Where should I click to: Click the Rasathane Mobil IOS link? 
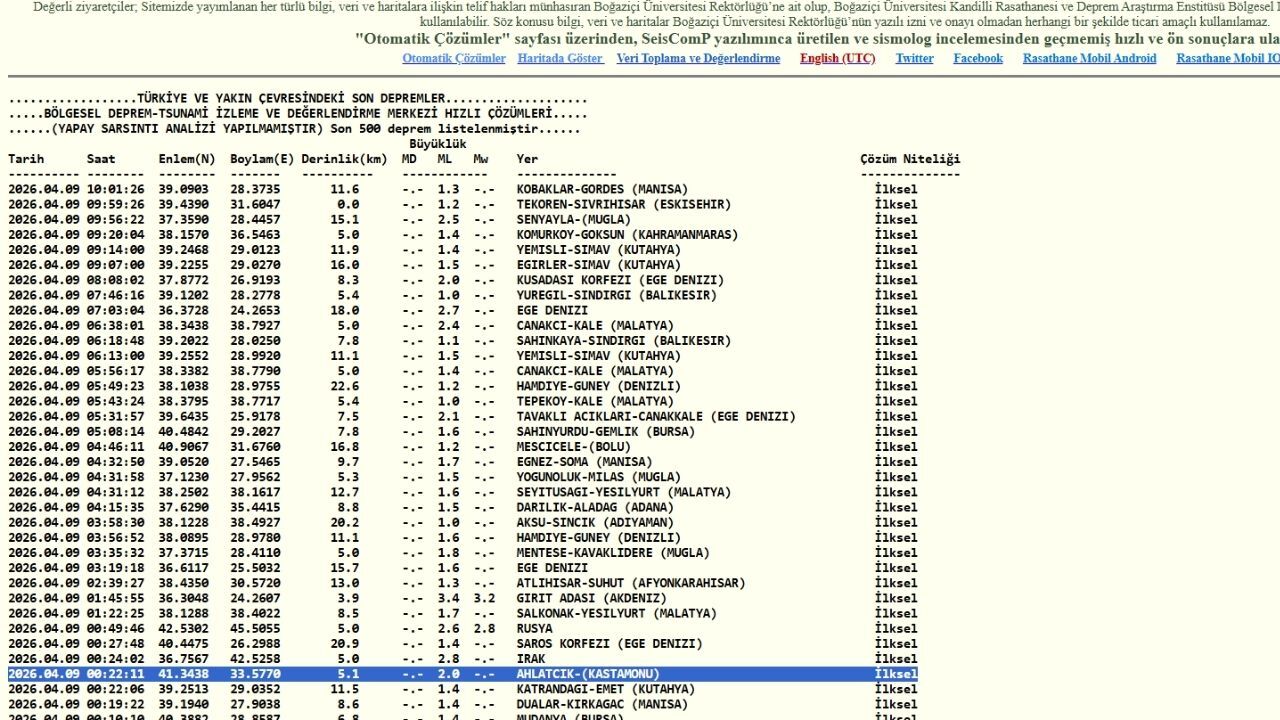[1227, 59]
